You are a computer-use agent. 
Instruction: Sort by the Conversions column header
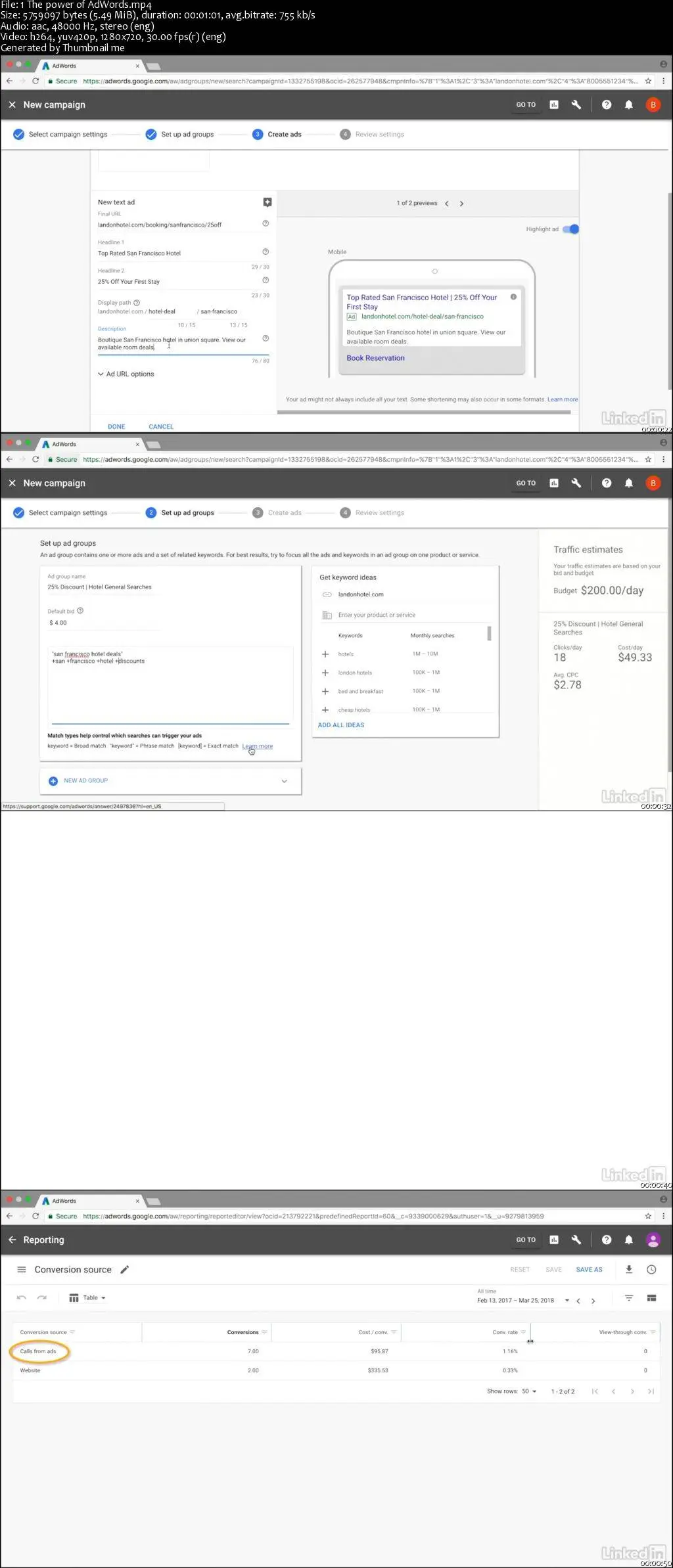click(x=243, y=1332)
